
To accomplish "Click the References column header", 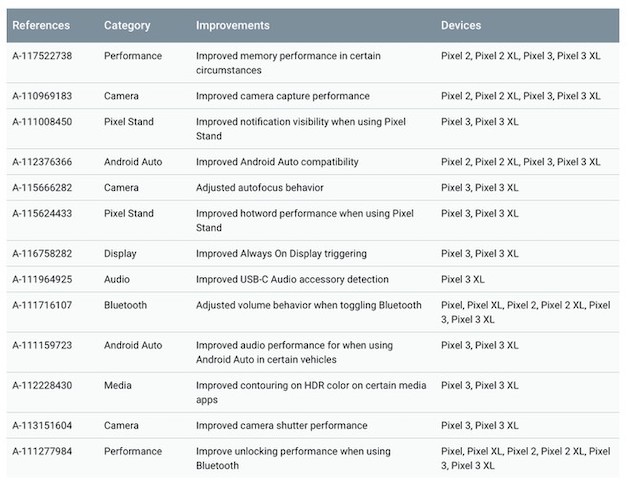I will pos(40,25).
